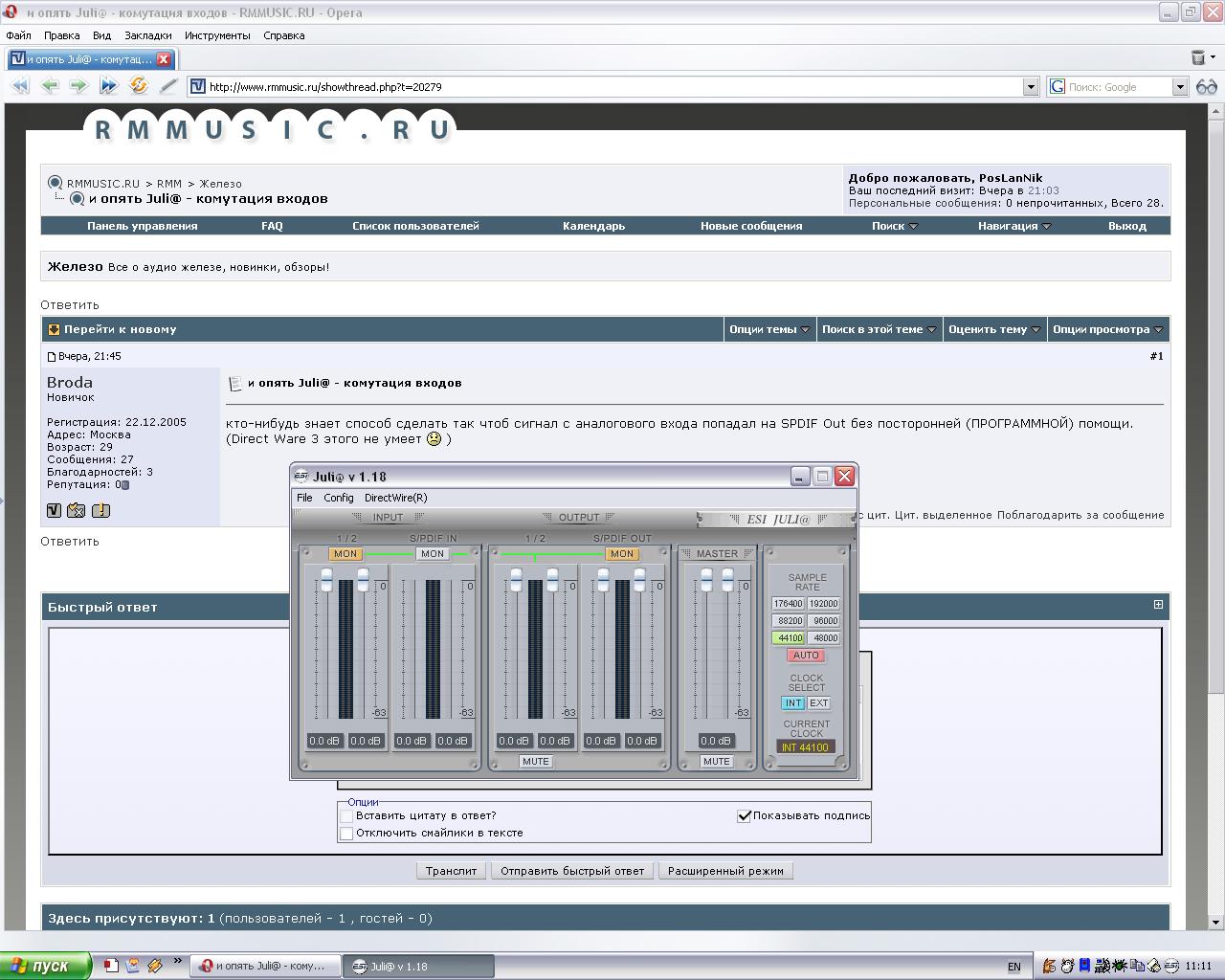Click 'Отправить быстрый ответ' button
Image resolution: width=1225 pixels, height=980 pixels.
tap(572, 871)
